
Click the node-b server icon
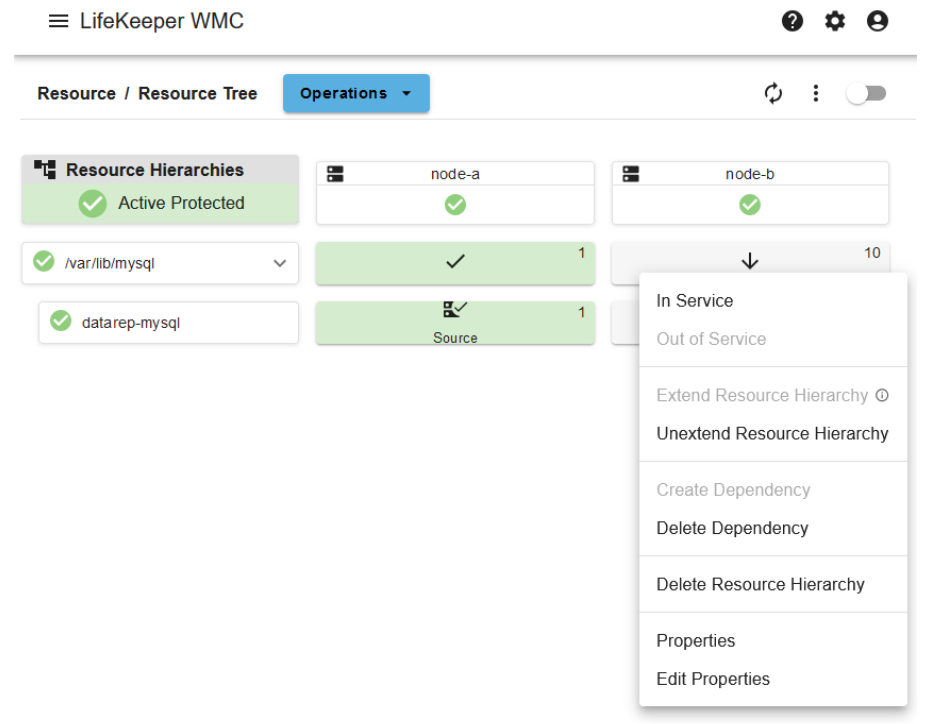pos(631,174)
